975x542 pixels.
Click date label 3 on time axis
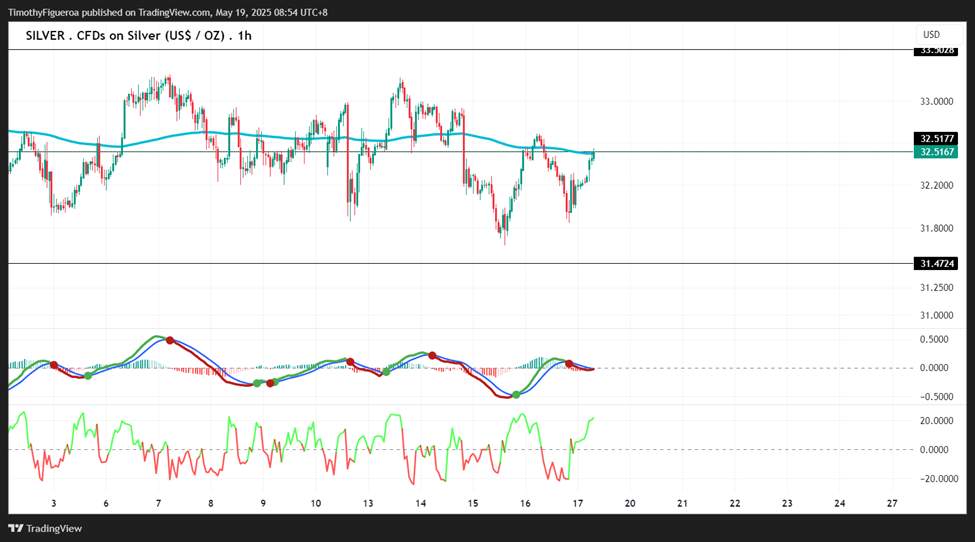(x=54, y=503)
